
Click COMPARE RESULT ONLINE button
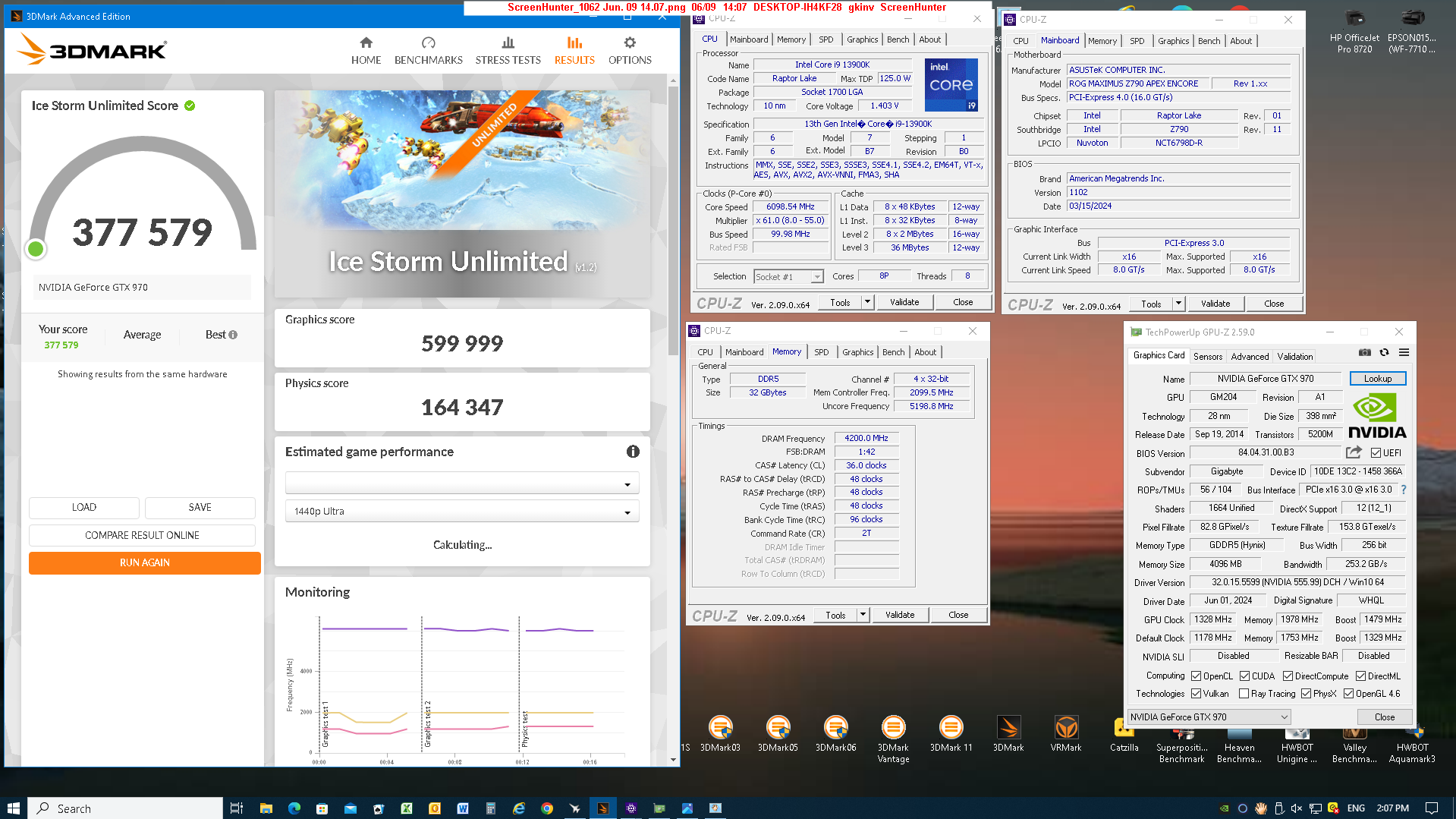tap(142, 535)
